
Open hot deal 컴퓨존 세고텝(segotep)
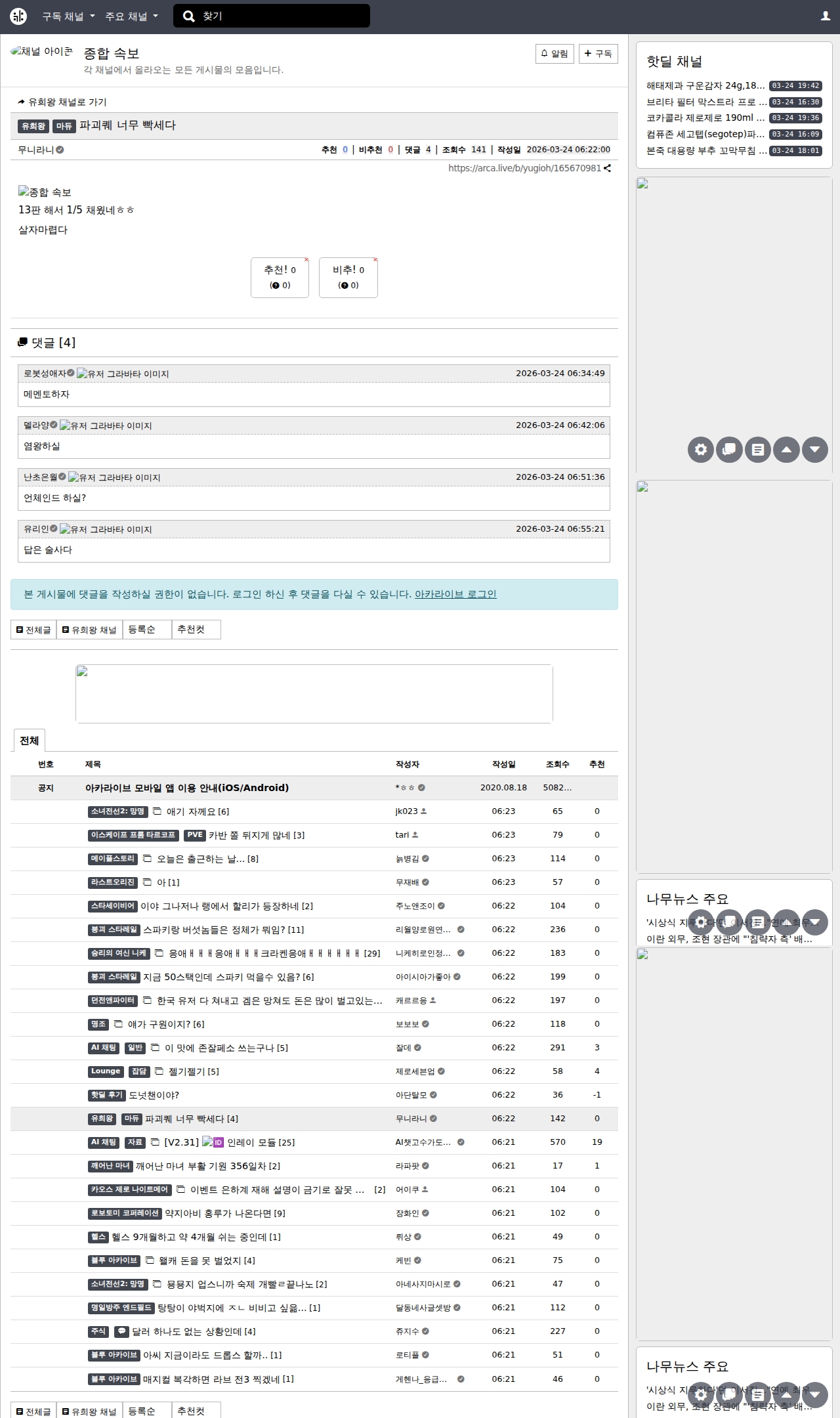(x=705, y=134)
